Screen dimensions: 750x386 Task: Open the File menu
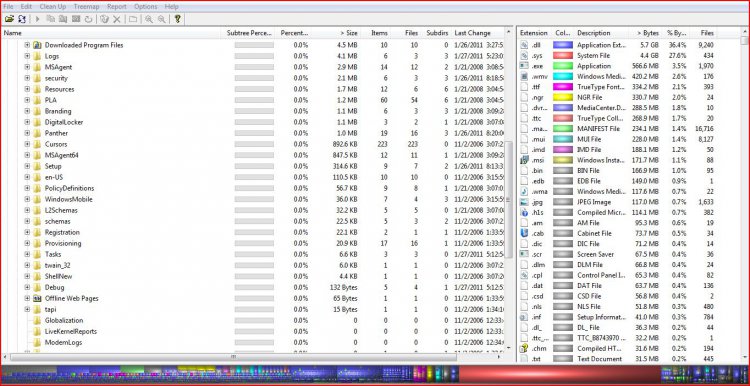pyautogui.click(x=8, y=7)
